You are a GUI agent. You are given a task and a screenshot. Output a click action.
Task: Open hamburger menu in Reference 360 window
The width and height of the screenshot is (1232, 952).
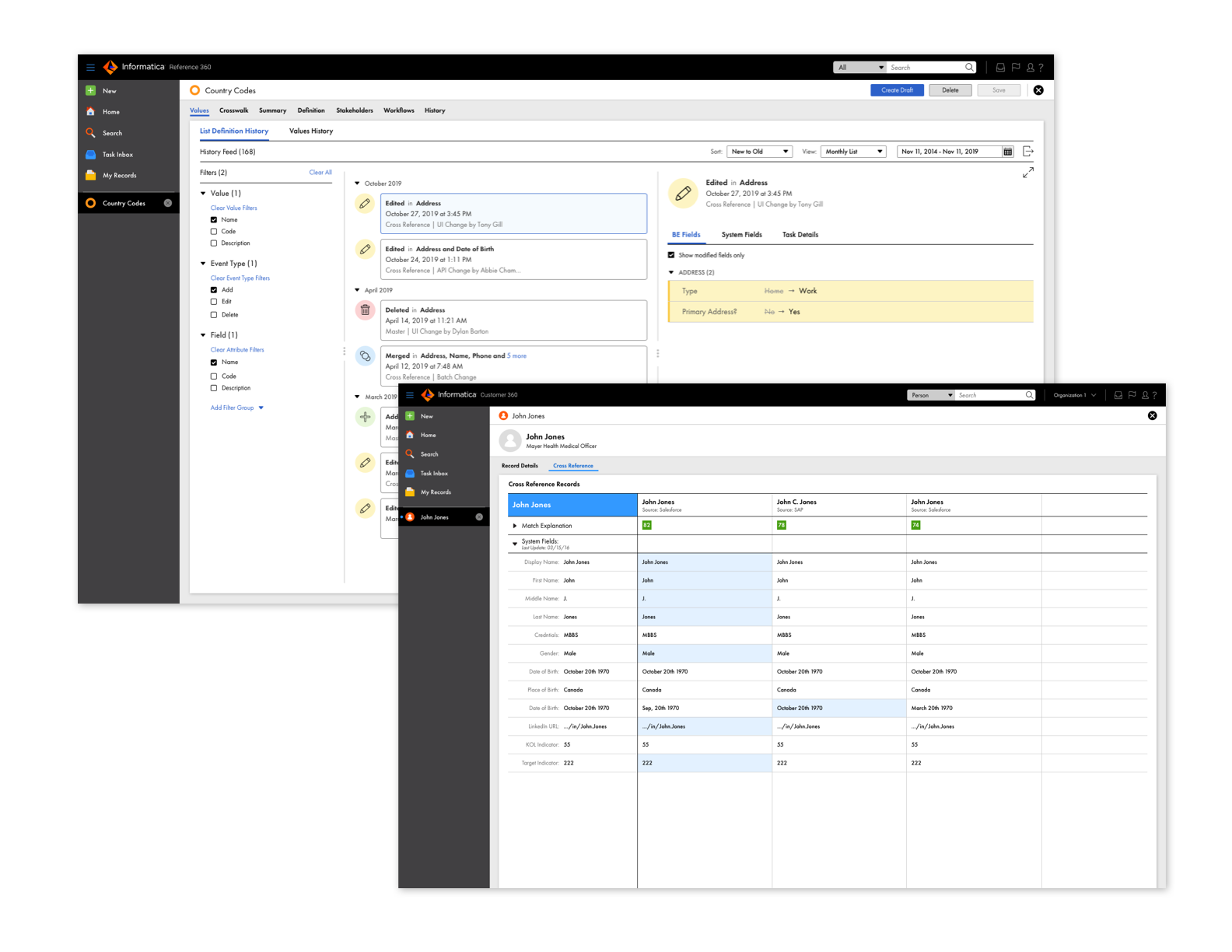click(x=90, y=68)
